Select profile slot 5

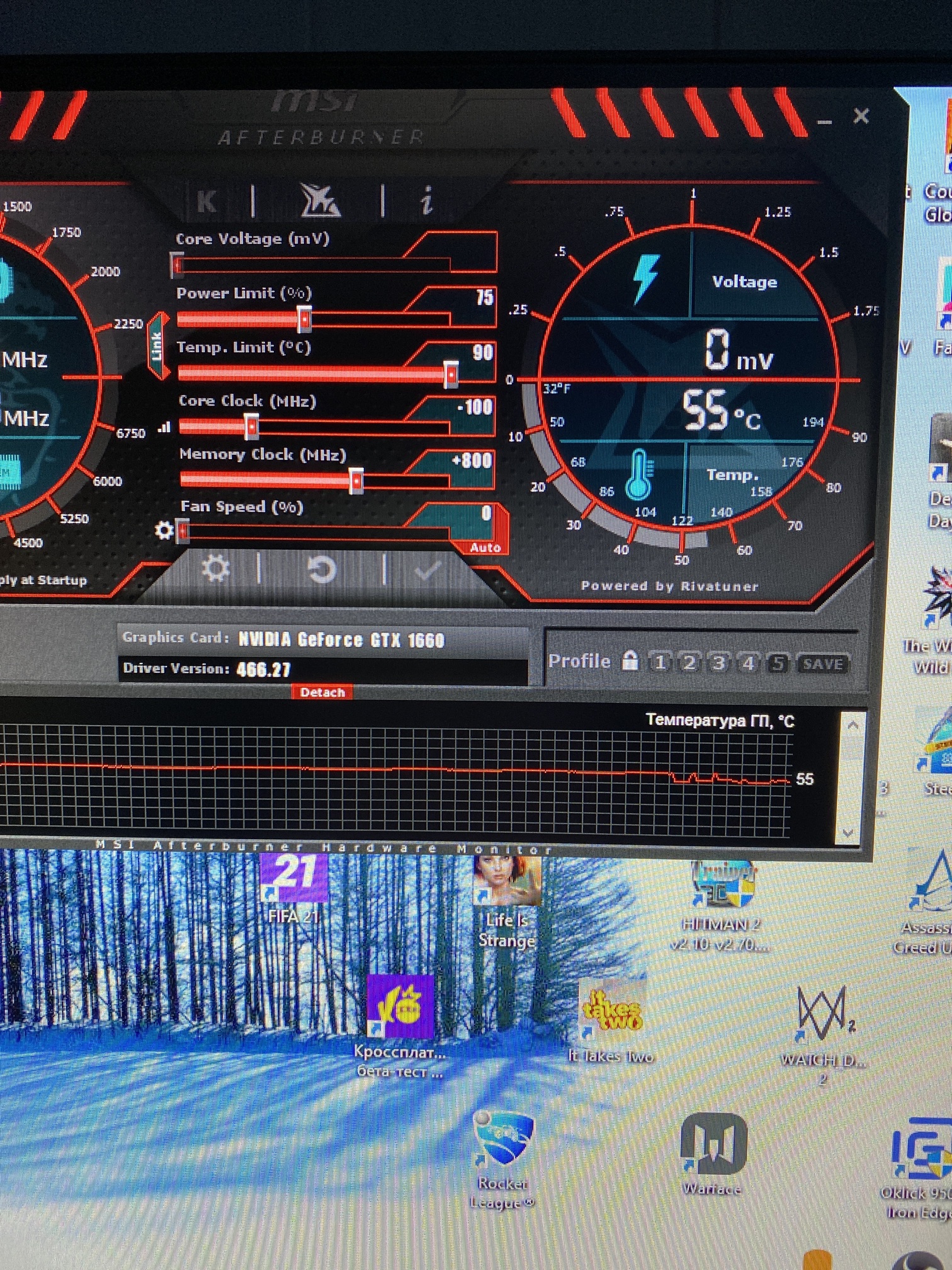(x=779, y=663)
